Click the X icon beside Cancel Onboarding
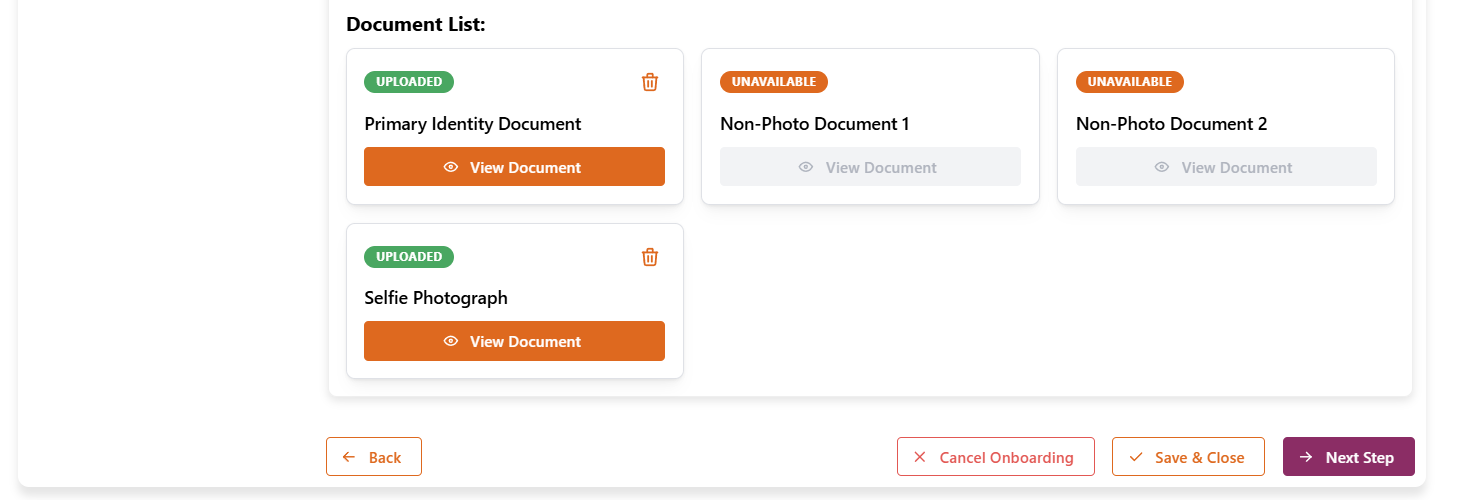The height and width of the screenshot is (500, 1468). click(920, 457)
